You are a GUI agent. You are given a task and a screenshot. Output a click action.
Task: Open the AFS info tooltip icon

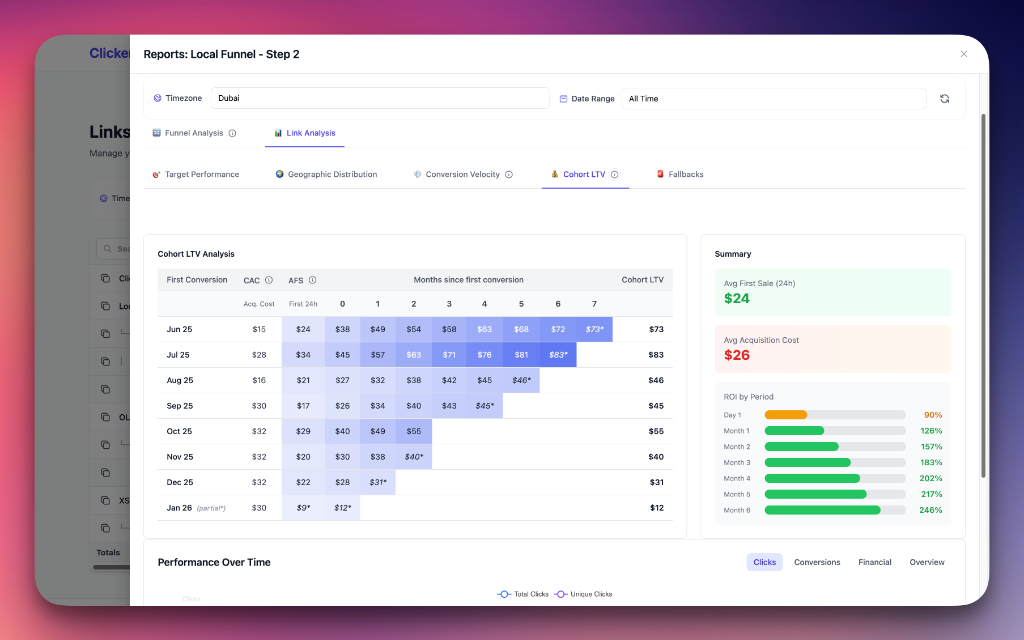[x=313, y=280]
